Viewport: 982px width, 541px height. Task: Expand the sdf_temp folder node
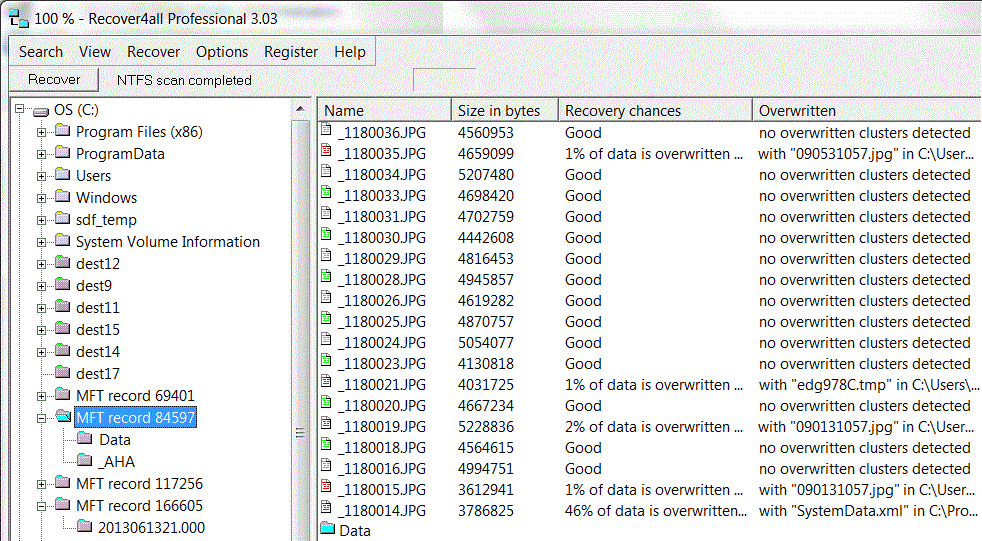click(41, 220)
